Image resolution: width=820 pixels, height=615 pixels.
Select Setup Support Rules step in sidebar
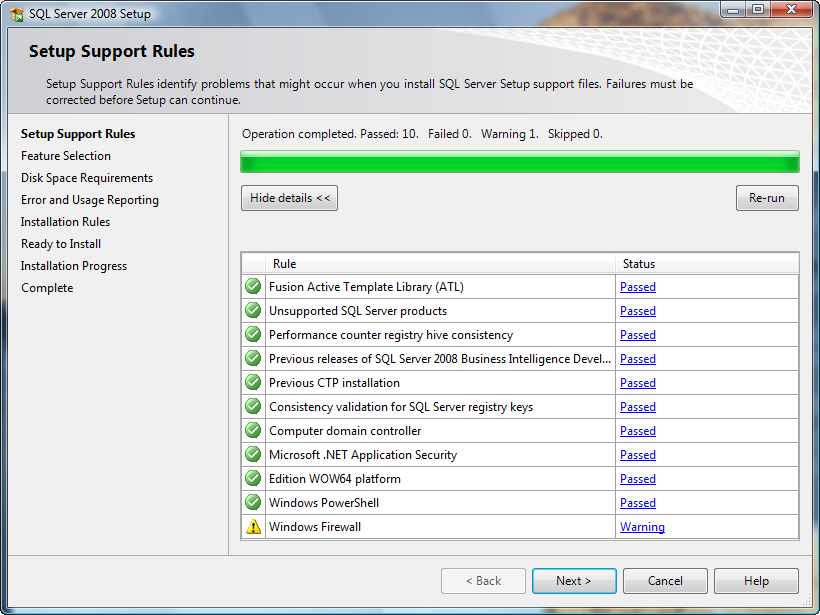pyautogui.click(x=78, y=134)
